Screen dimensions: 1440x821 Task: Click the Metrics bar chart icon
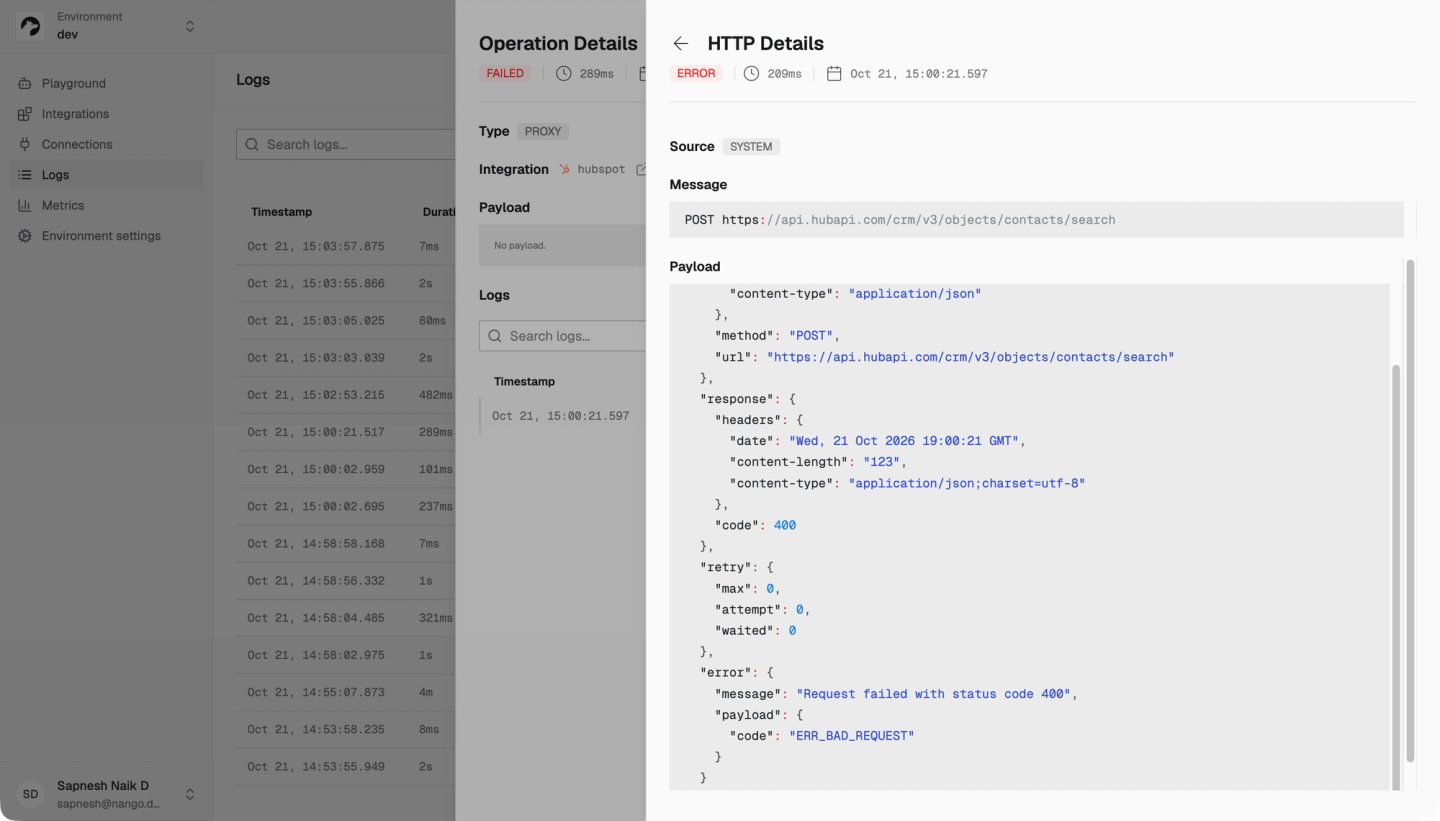coord(25,206)
